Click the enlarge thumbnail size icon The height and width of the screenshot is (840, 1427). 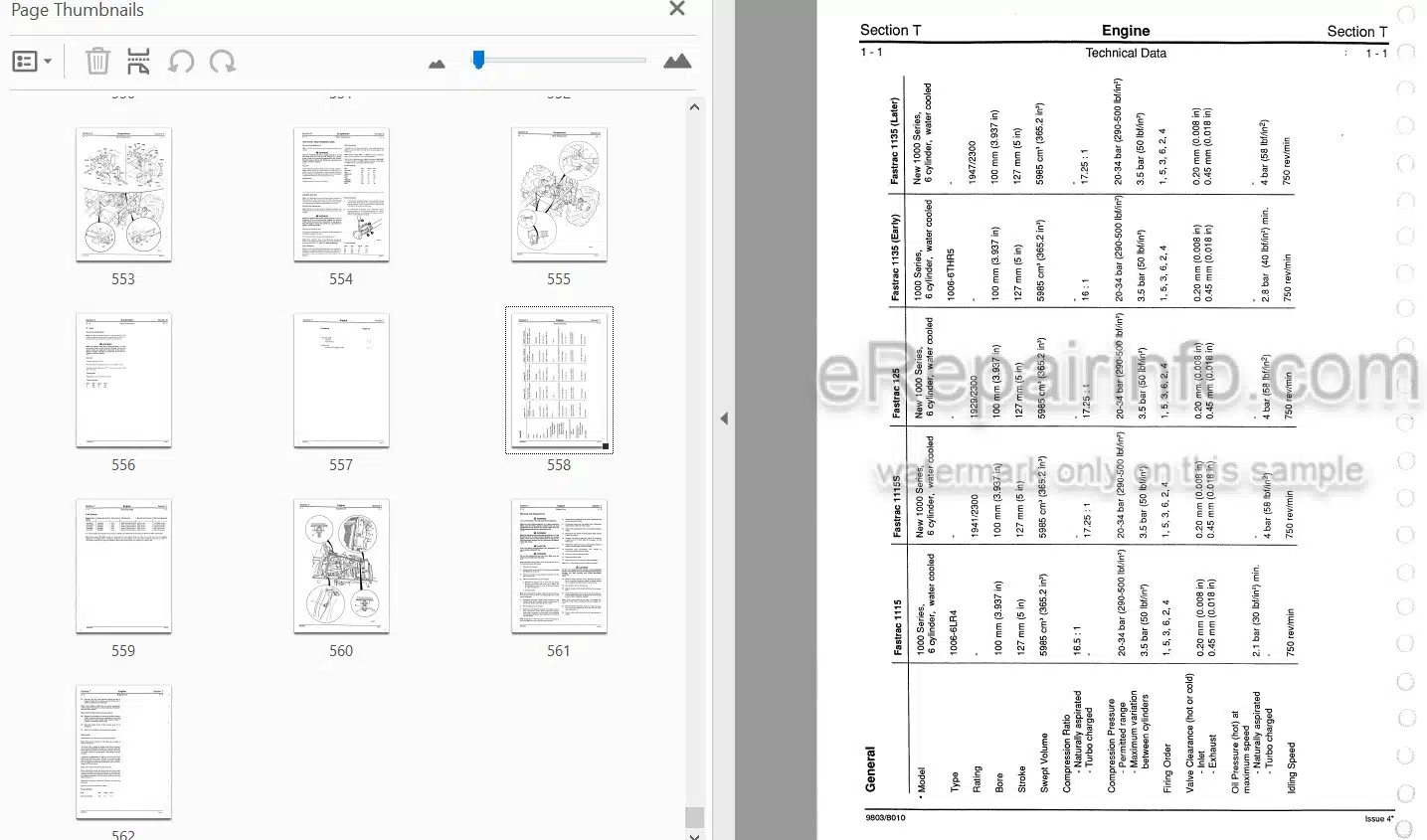(x=677, y=62)
